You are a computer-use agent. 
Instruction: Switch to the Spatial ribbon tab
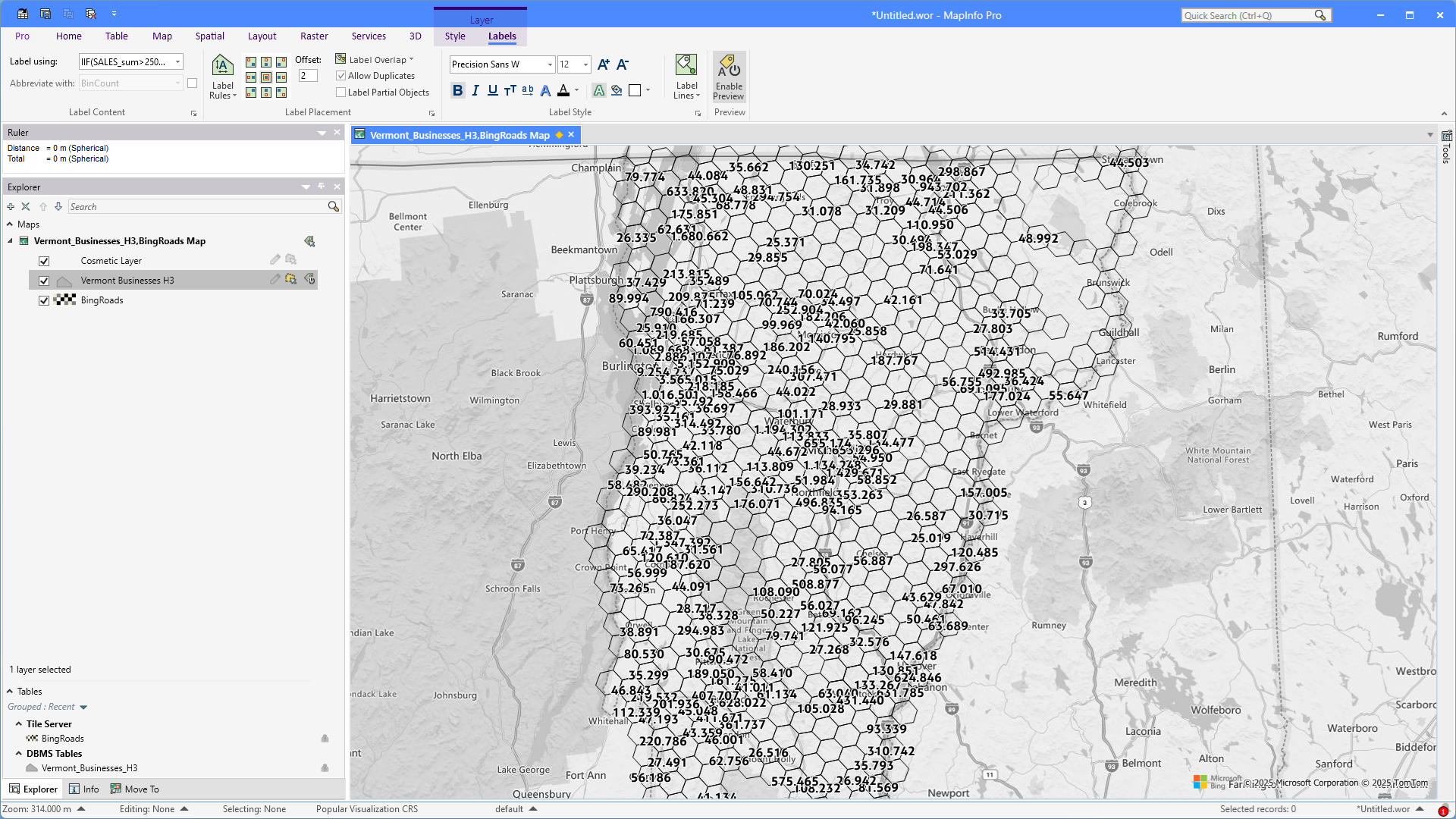point(209,36)
